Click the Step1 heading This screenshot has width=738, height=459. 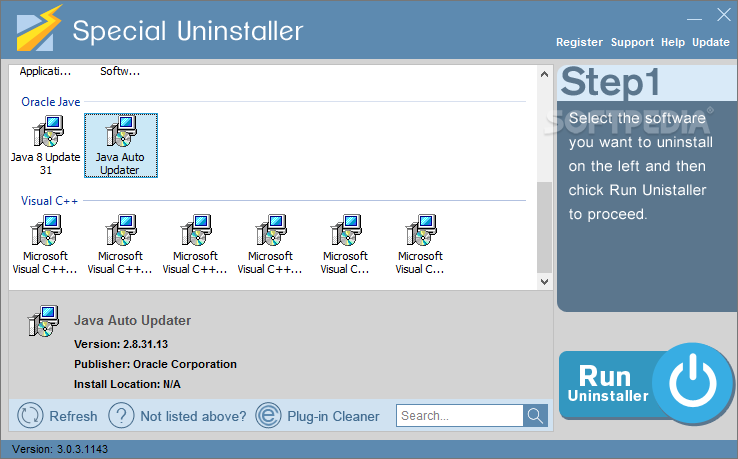click(610, 82)
